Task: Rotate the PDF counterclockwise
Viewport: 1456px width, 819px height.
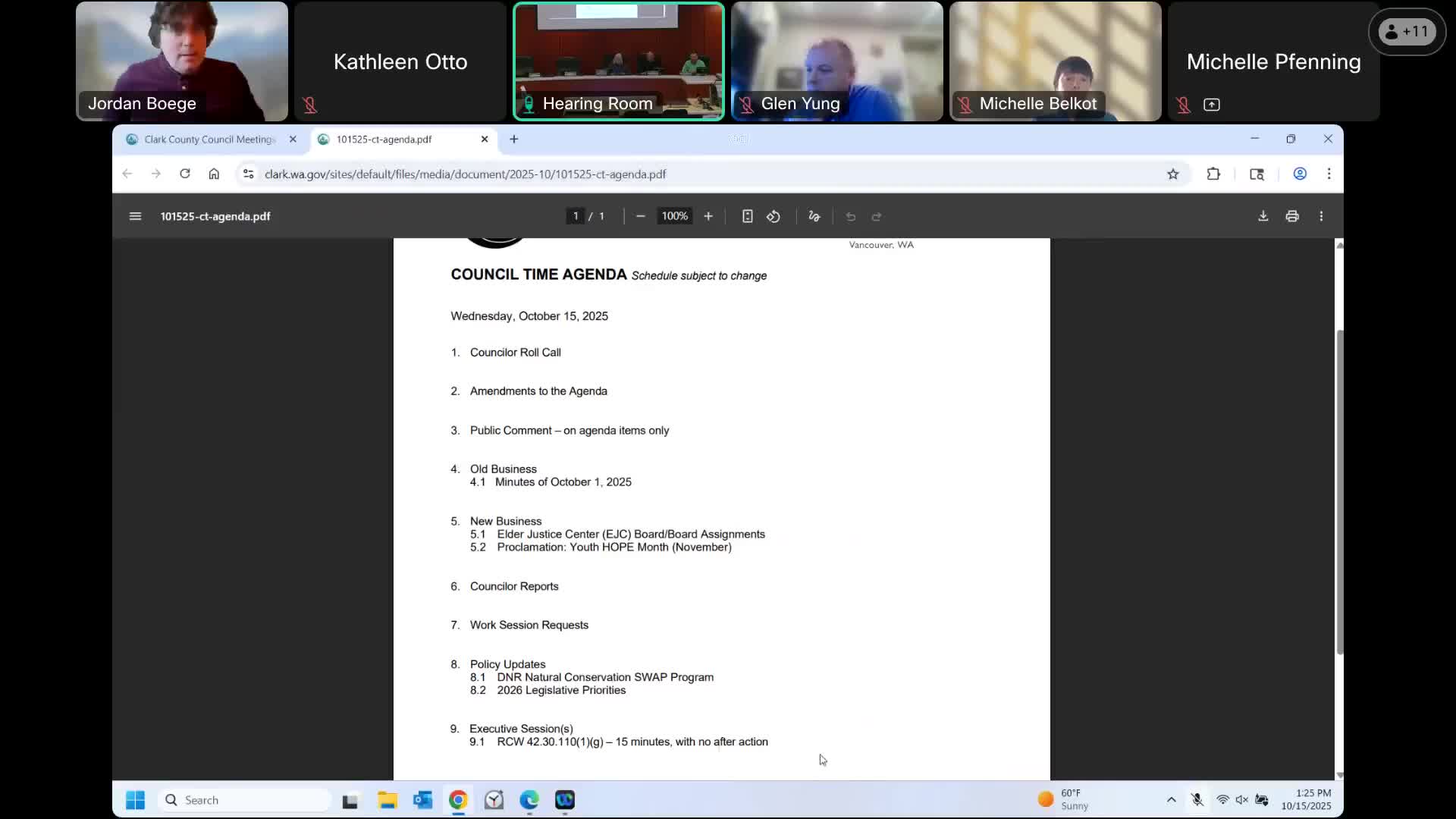Action: 773,216
